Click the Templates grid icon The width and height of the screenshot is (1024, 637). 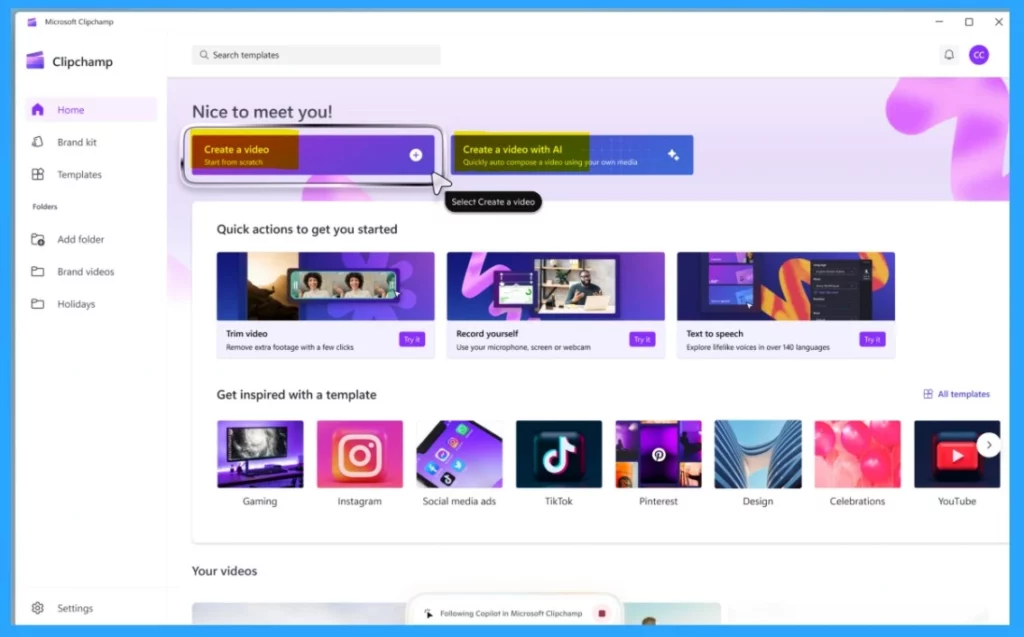pyautogui.click(x=38, y=174)
